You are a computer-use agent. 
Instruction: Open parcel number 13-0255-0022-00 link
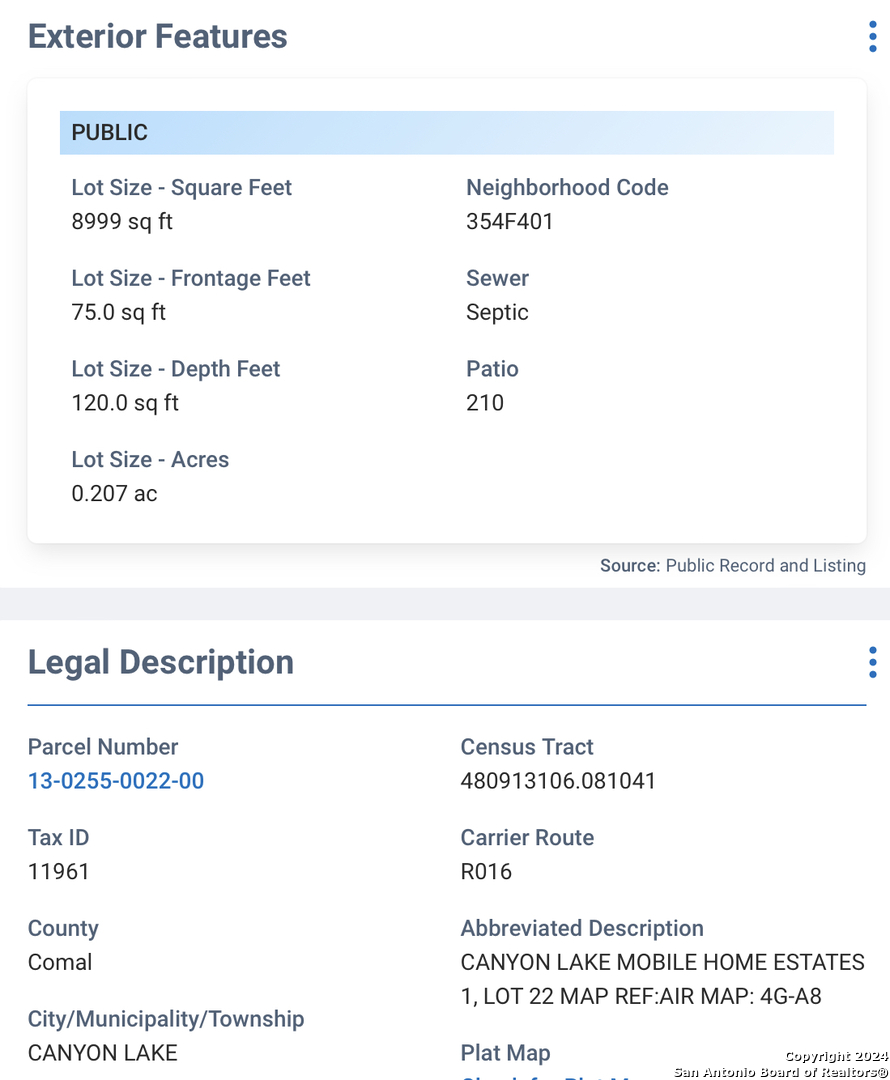116,781
